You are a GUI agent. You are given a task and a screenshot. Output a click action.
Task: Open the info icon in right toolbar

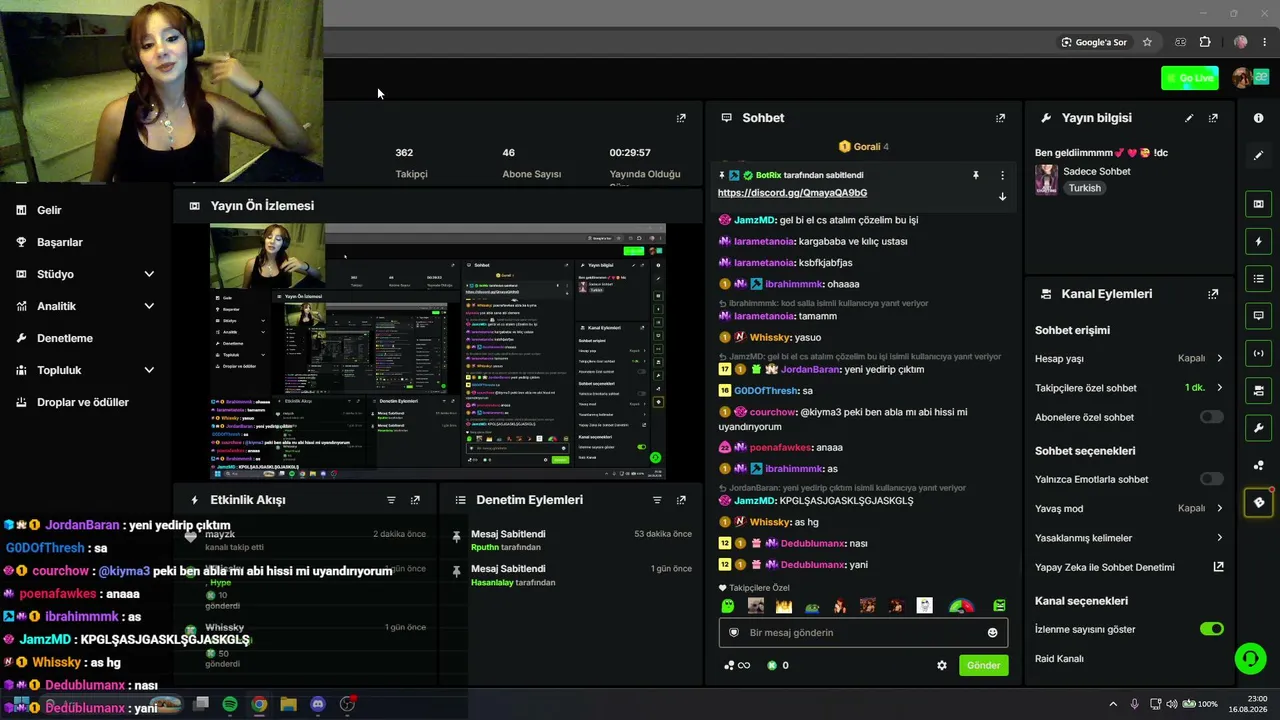[x=1258, y=118]
